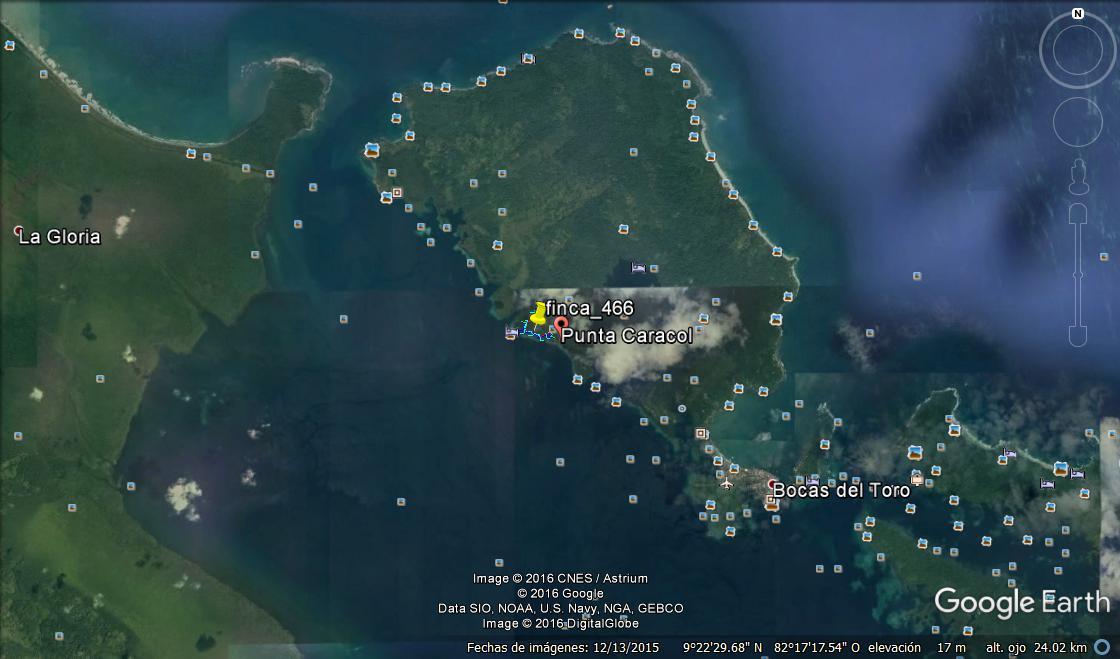The height and width of the screenshot is (659, 1120).
Task: Click the zoom slider handle notch
Action: (1078, 275)
